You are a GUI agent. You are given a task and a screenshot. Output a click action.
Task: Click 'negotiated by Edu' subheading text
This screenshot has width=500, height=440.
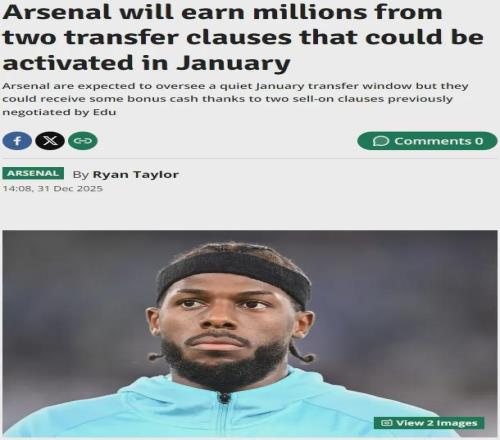point(59,112)
